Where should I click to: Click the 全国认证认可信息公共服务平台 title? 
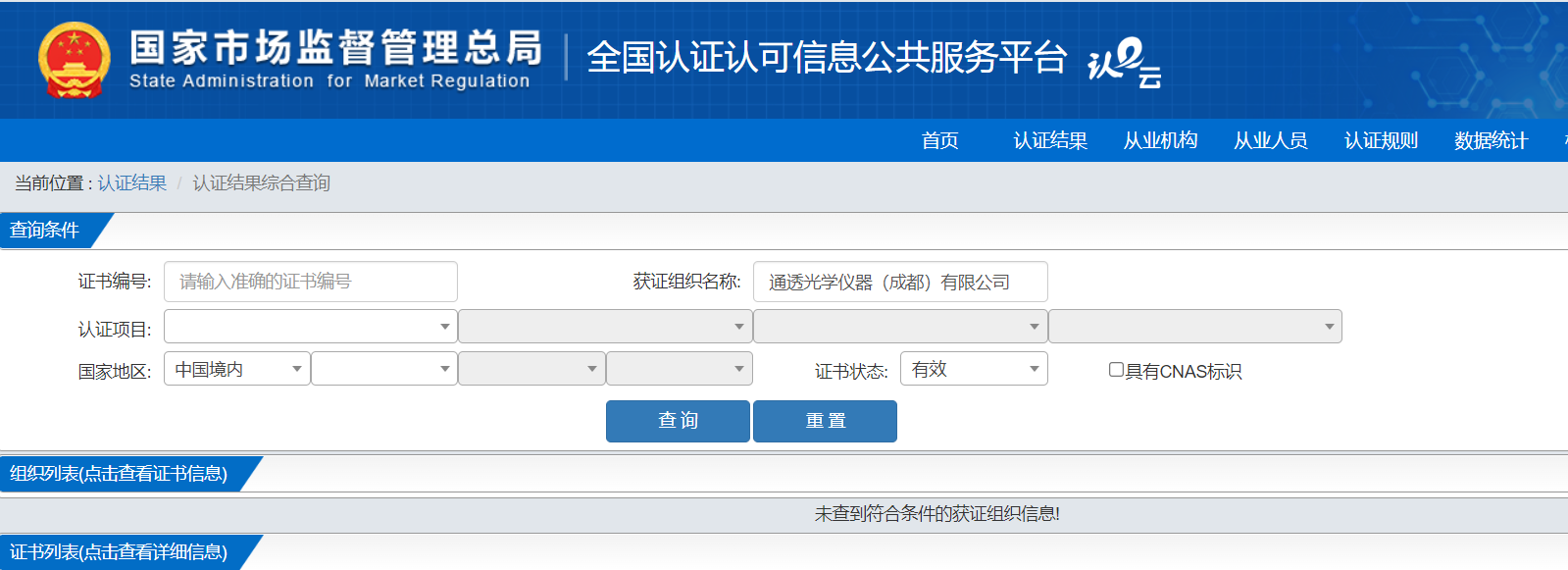(827, 58)
